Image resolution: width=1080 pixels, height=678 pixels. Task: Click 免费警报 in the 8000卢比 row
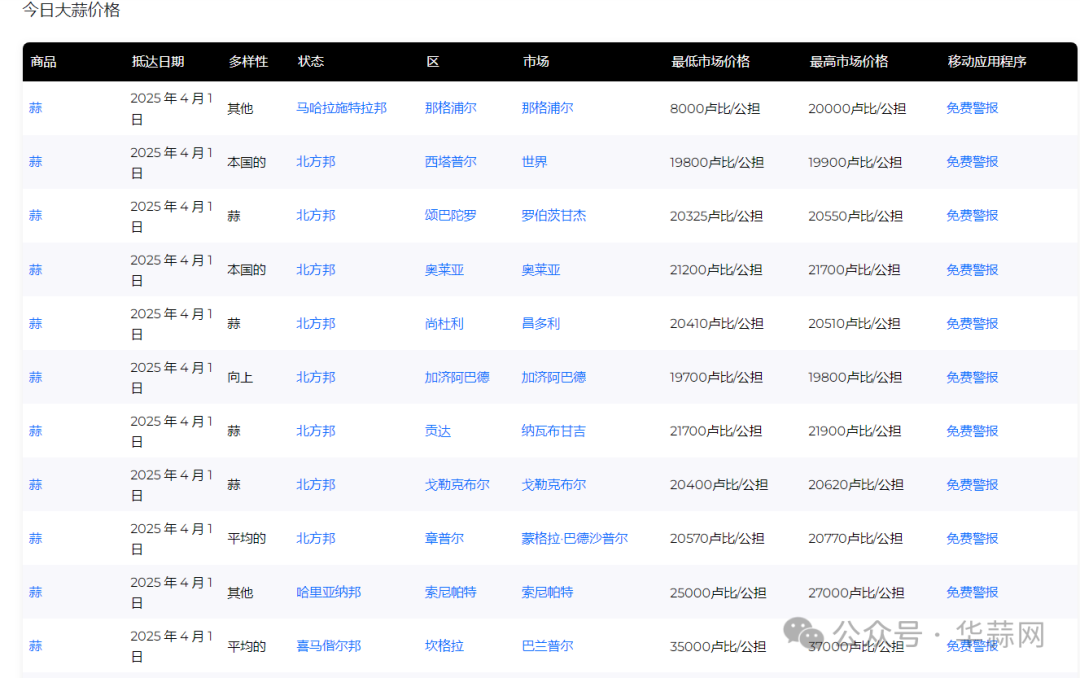point(972,108)
